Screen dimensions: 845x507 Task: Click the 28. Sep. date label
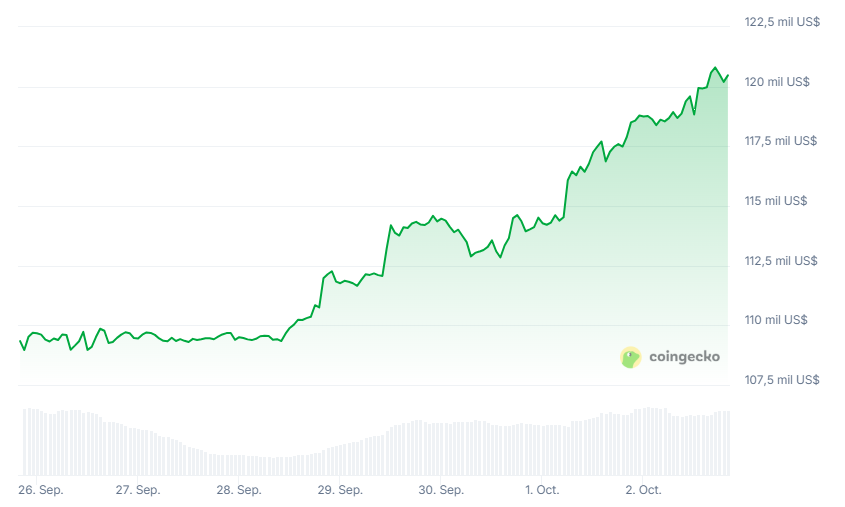(x=239, y=490)
